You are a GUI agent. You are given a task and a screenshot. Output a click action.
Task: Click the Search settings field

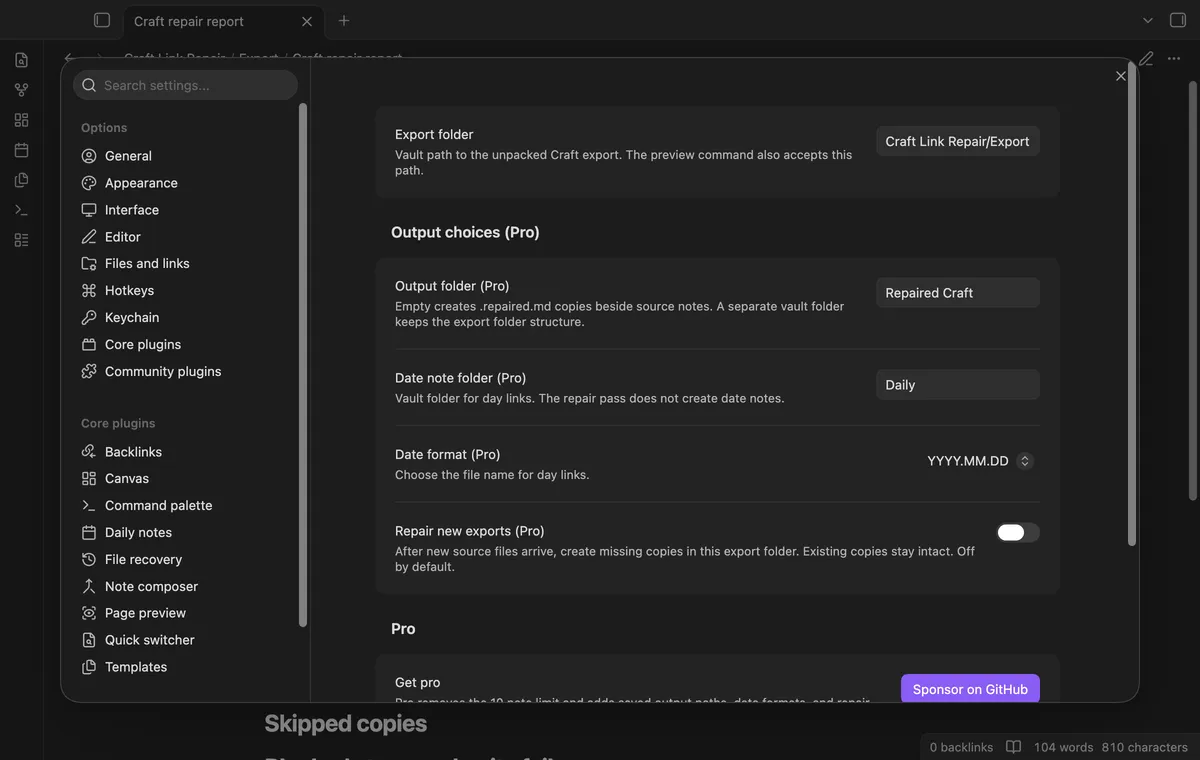tap(185, 85)
